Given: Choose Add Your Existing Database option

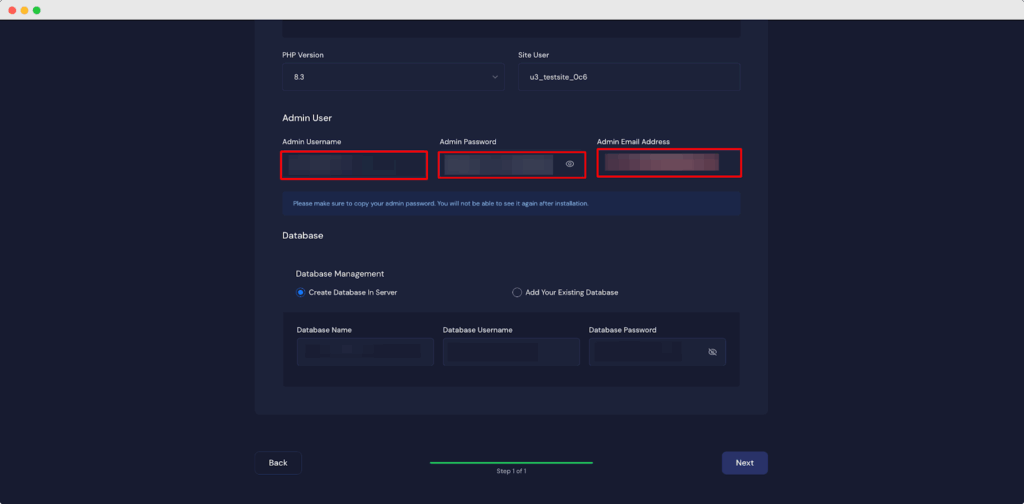Looking at the screenshot, I should [517, 292].
